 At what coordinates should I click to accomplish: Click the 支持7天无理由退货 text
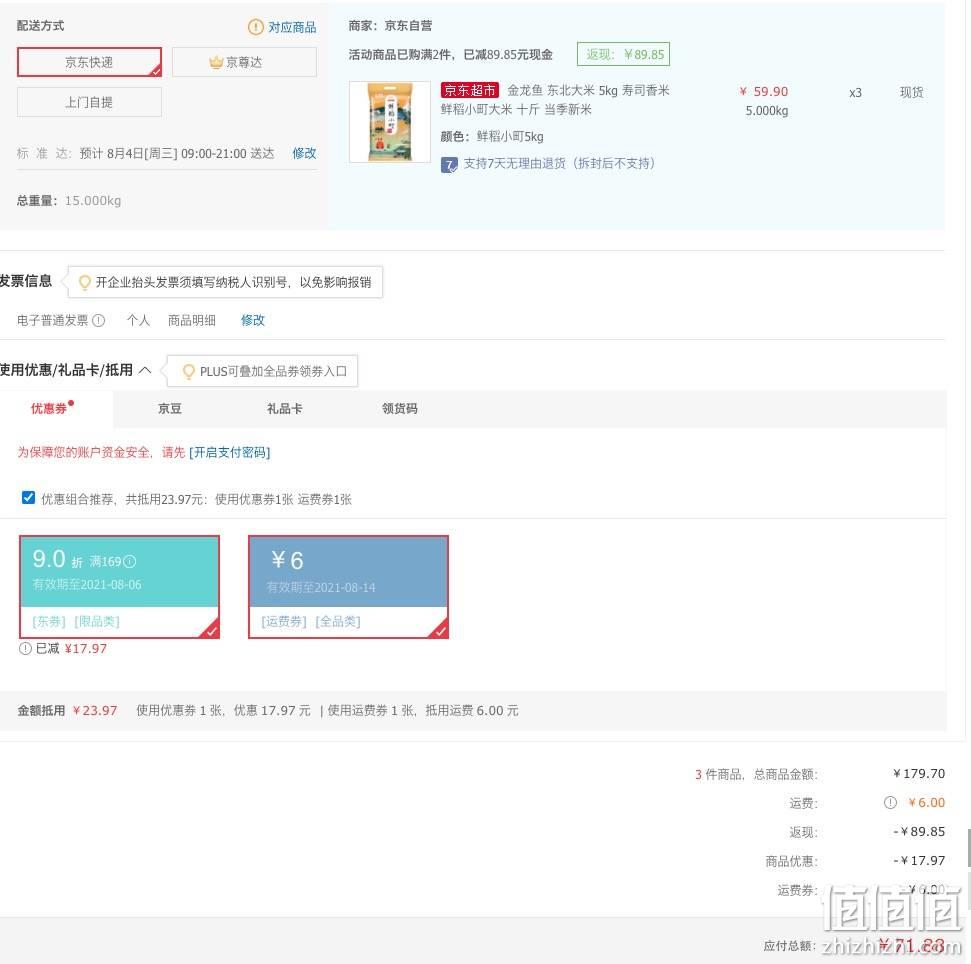pyautogui.click(x=559, y=163)
